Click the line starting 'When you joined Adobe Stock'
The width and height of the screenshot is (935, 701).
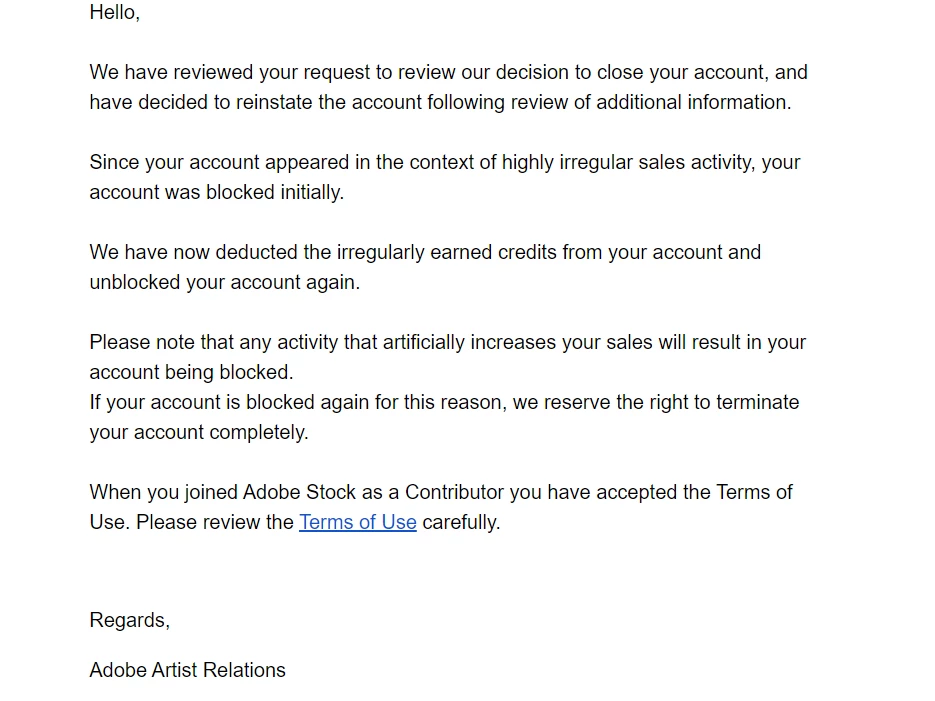[440, 492]
